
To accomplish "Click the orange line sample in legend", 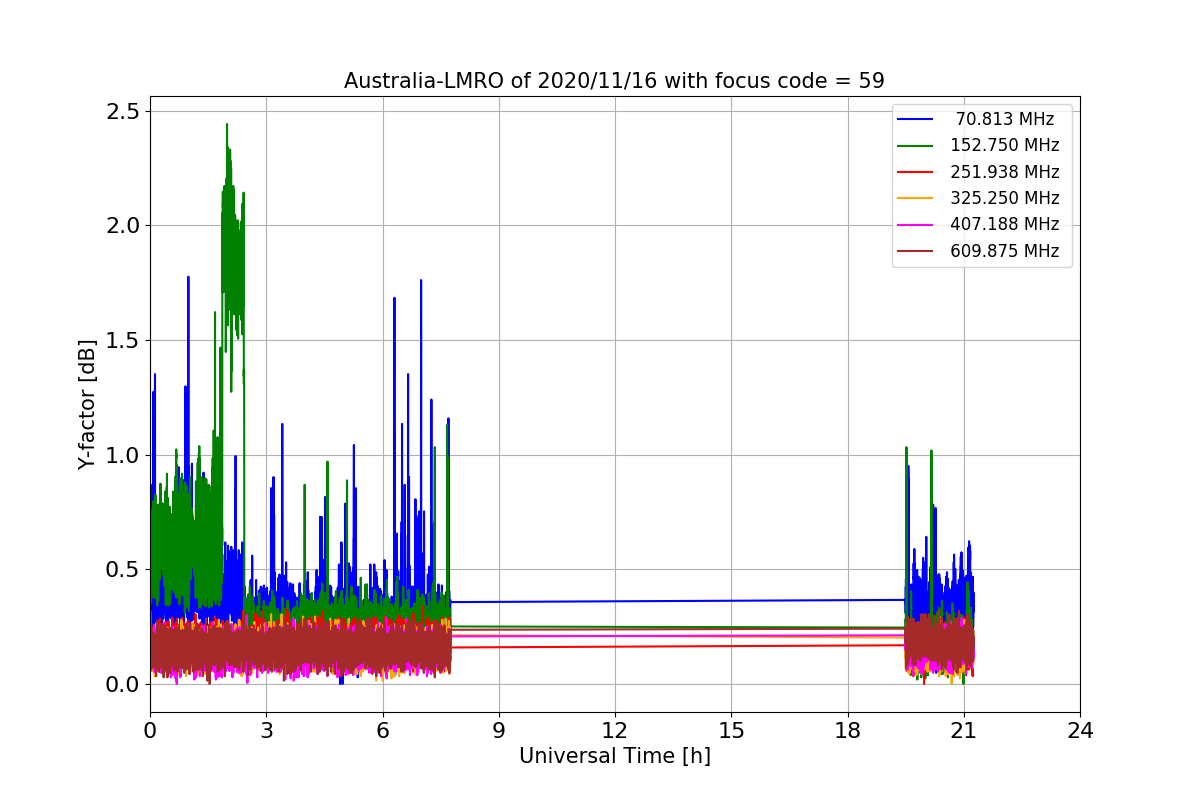I will (916, 199).
